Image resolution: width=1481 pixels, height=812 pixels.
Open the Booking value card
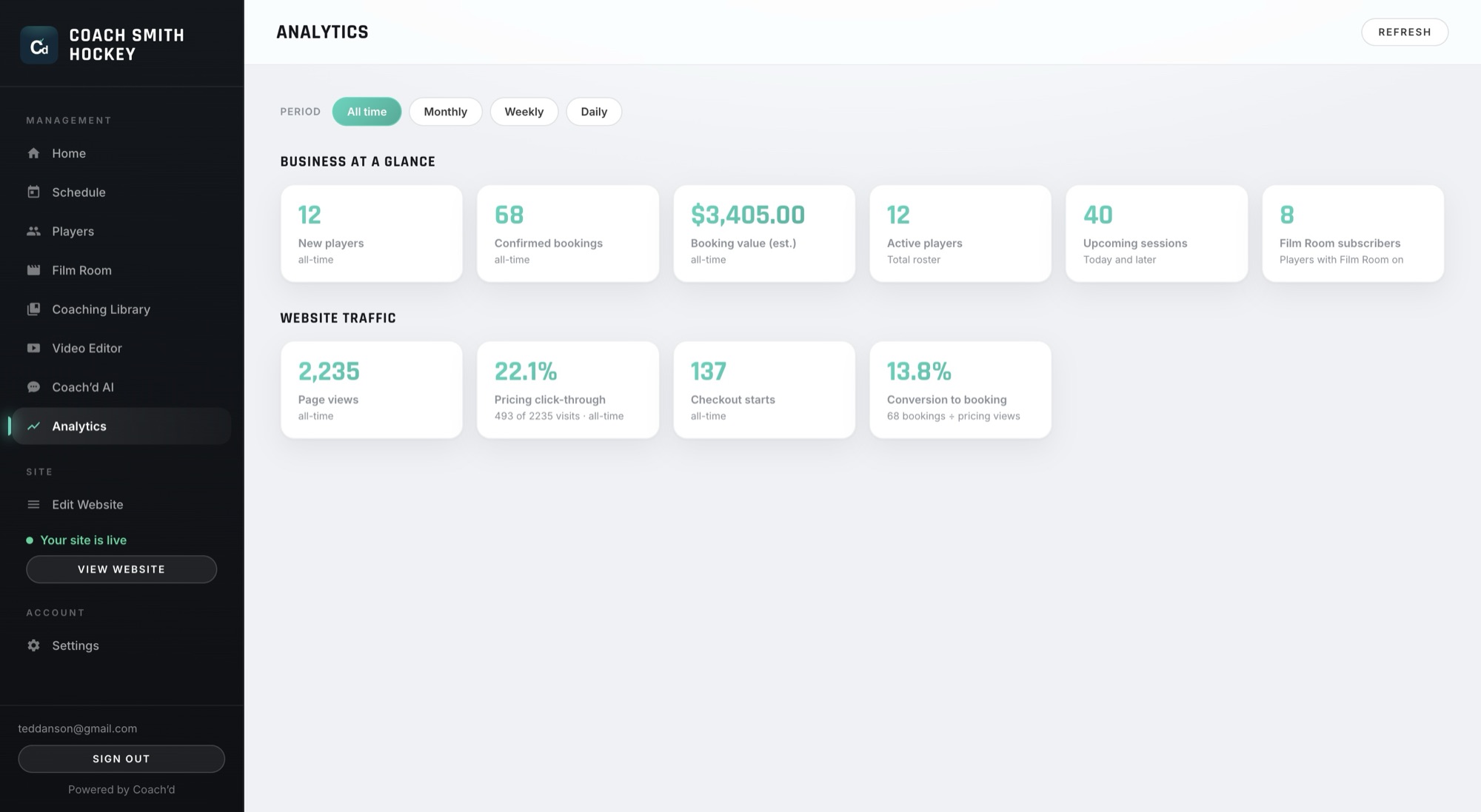point(764,233)
